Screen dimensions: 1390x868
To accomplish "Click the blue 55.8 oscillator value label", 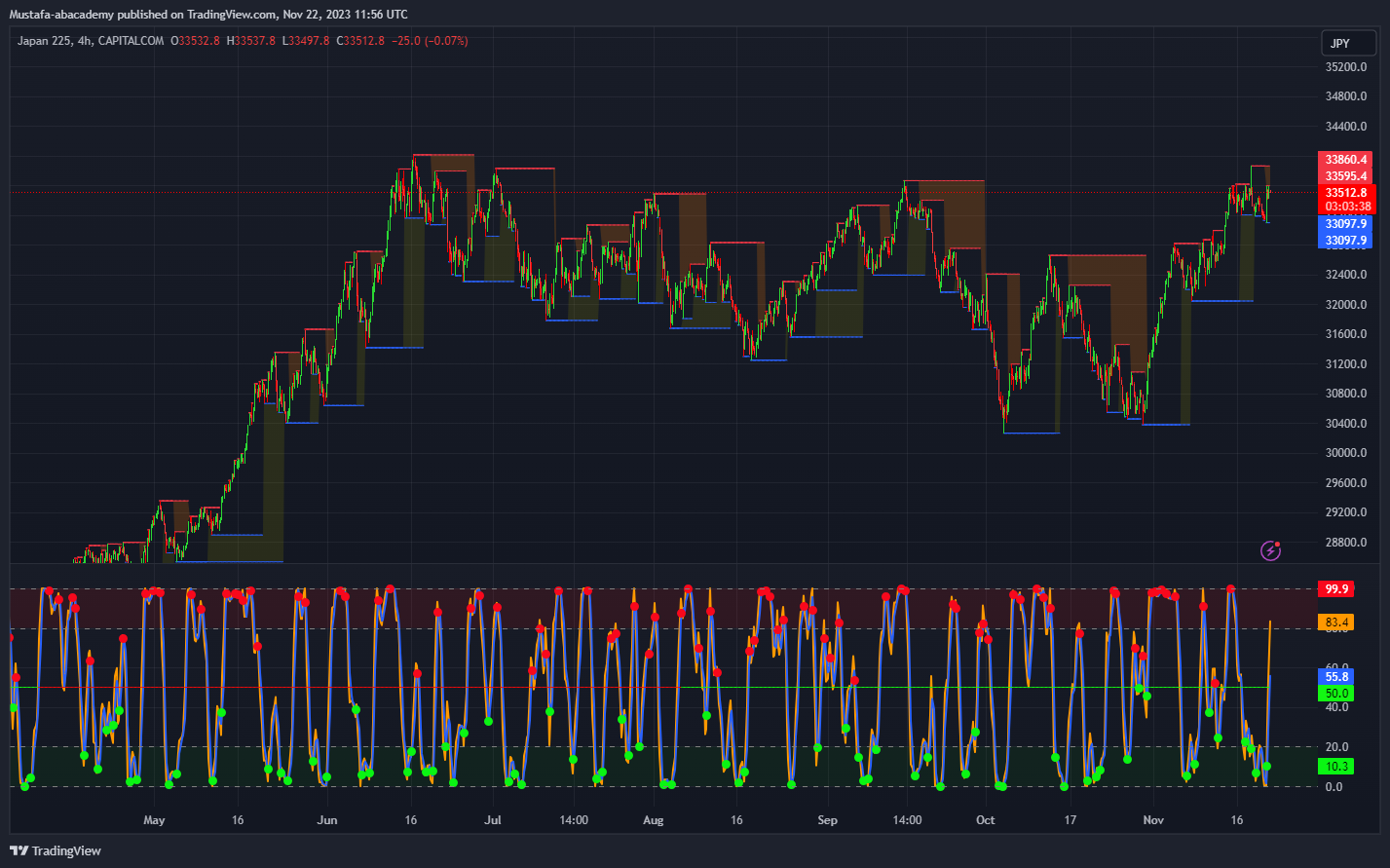I will click(1335, 676).
